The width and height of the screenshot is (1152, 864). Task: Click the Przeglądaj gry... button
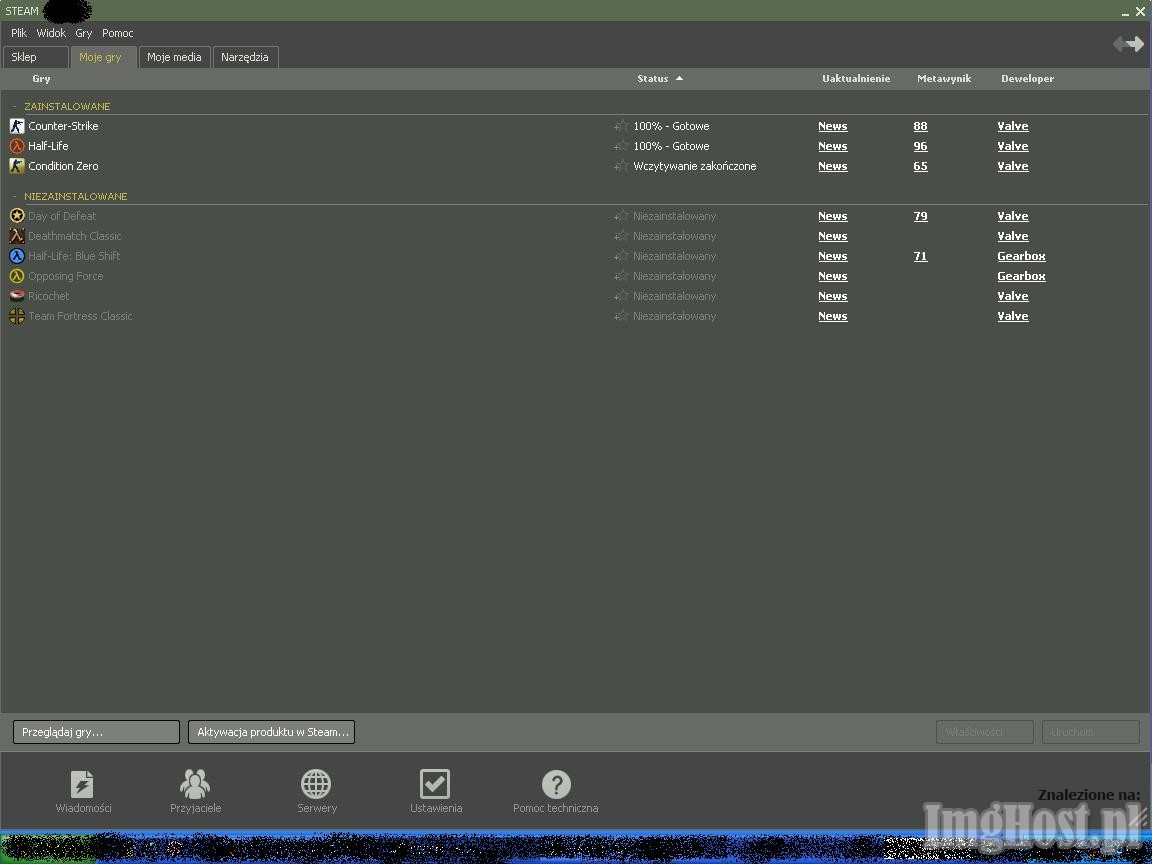96,732
